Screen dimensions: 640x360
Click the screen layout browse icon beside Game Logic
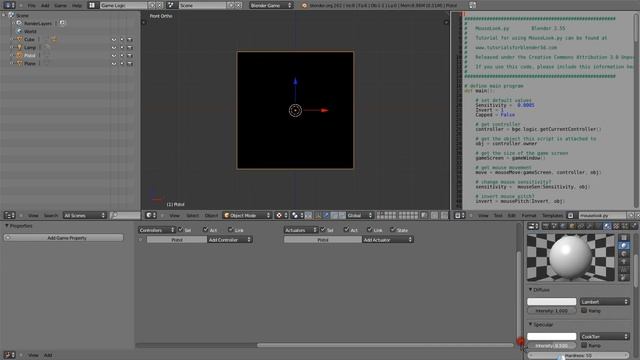point(92,5)
